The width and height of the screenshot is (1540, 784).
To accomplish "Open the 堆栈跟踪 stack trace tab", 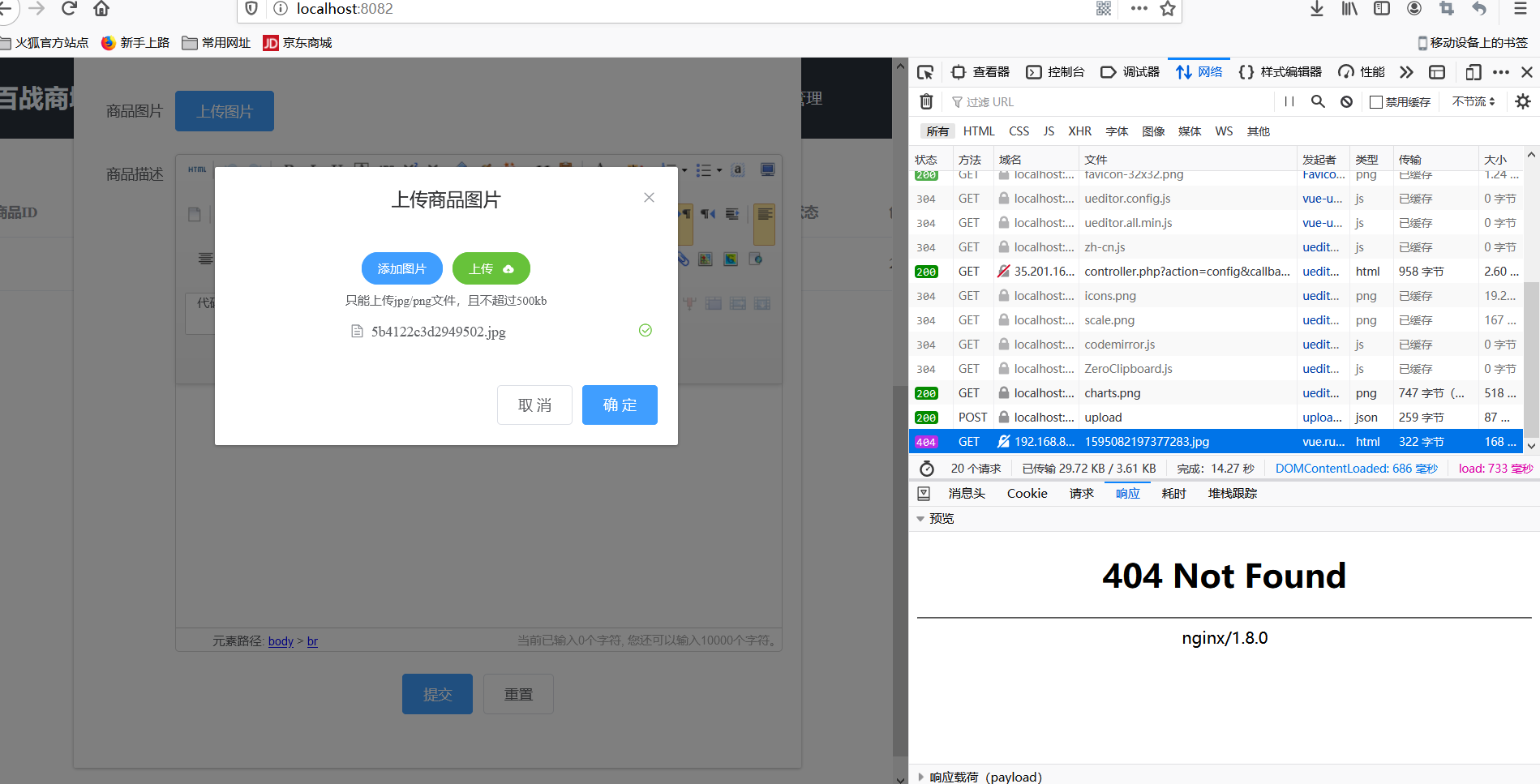I will tap(1233, 493).
